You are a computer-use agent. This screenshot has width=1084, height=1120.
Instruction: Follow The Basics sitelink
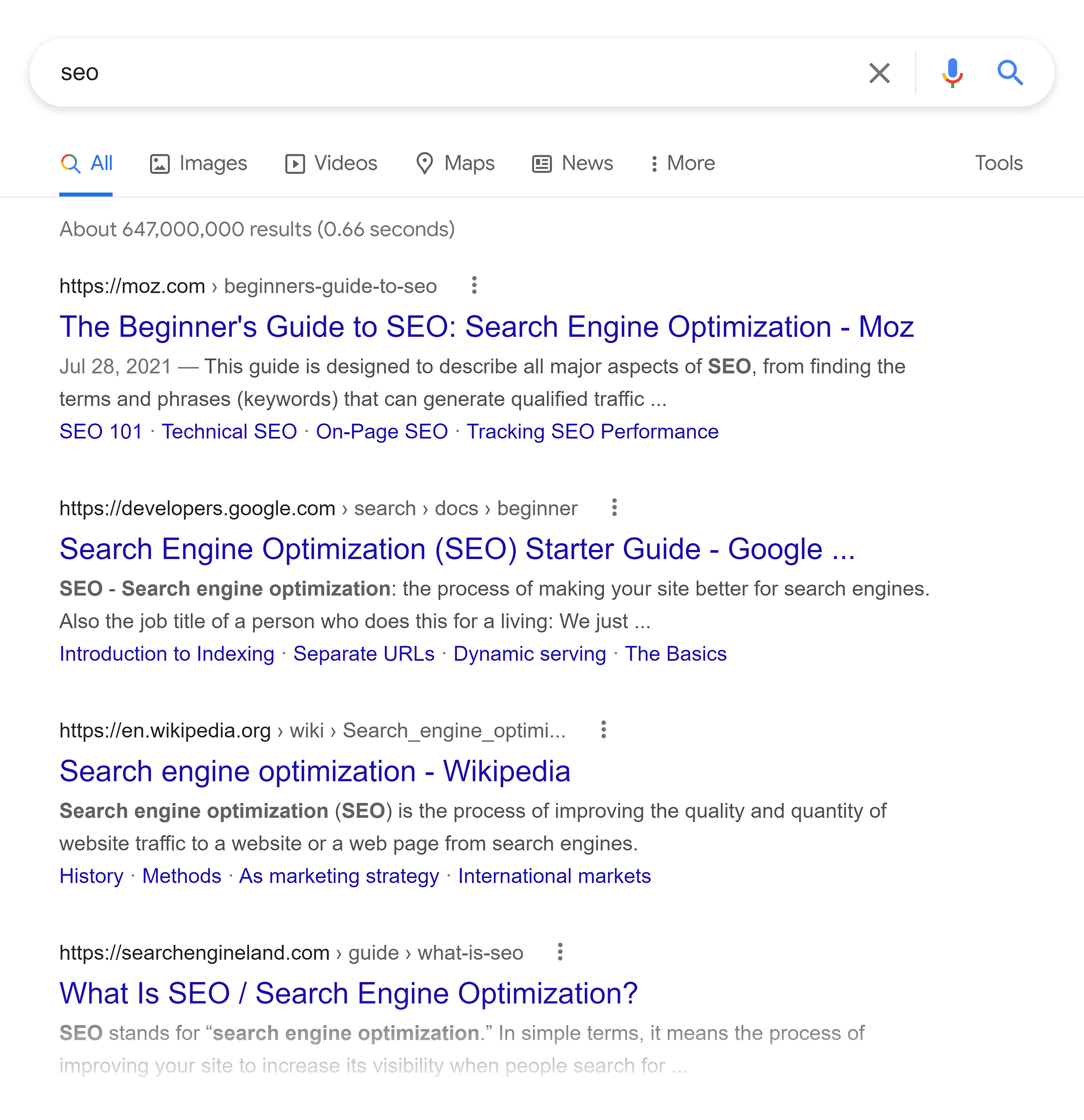(676, 654)
